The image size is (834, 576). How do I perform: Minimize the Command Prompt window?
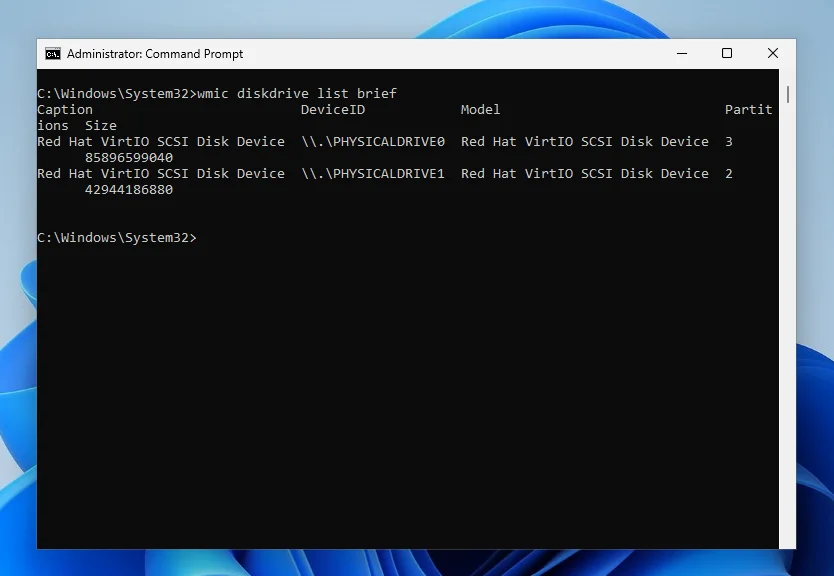tap(682, 54)
